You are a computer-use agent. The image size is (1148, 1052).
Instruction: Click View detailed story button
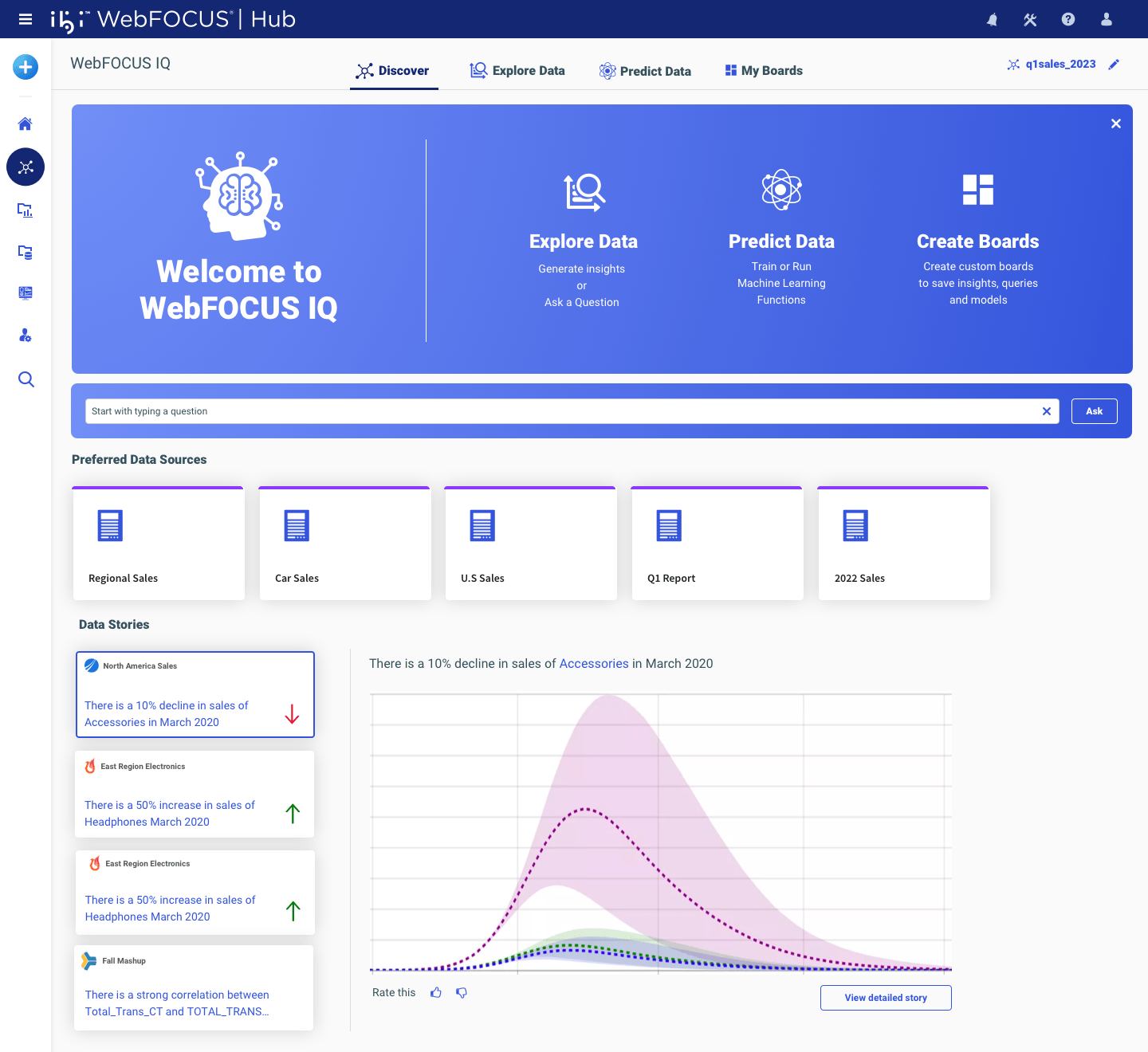point(886,998)
